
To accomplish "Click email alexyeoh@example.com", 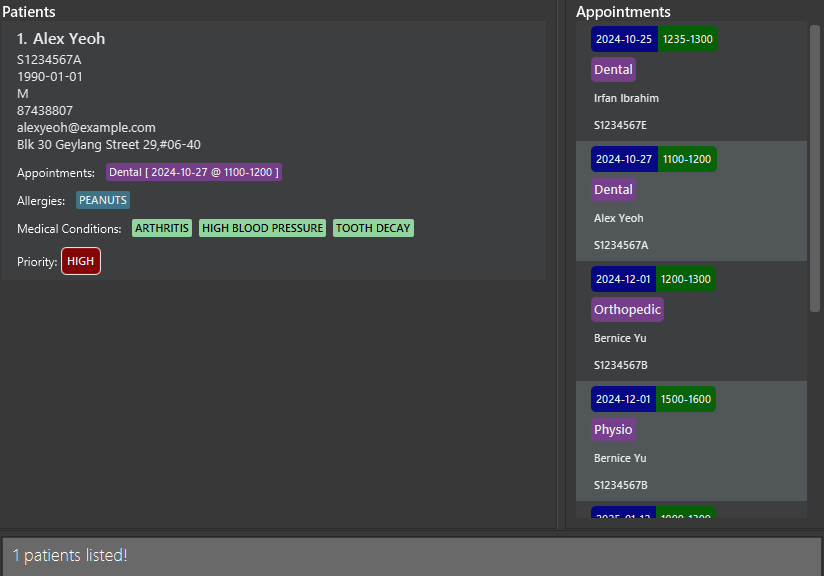I will tap(86, 128).
